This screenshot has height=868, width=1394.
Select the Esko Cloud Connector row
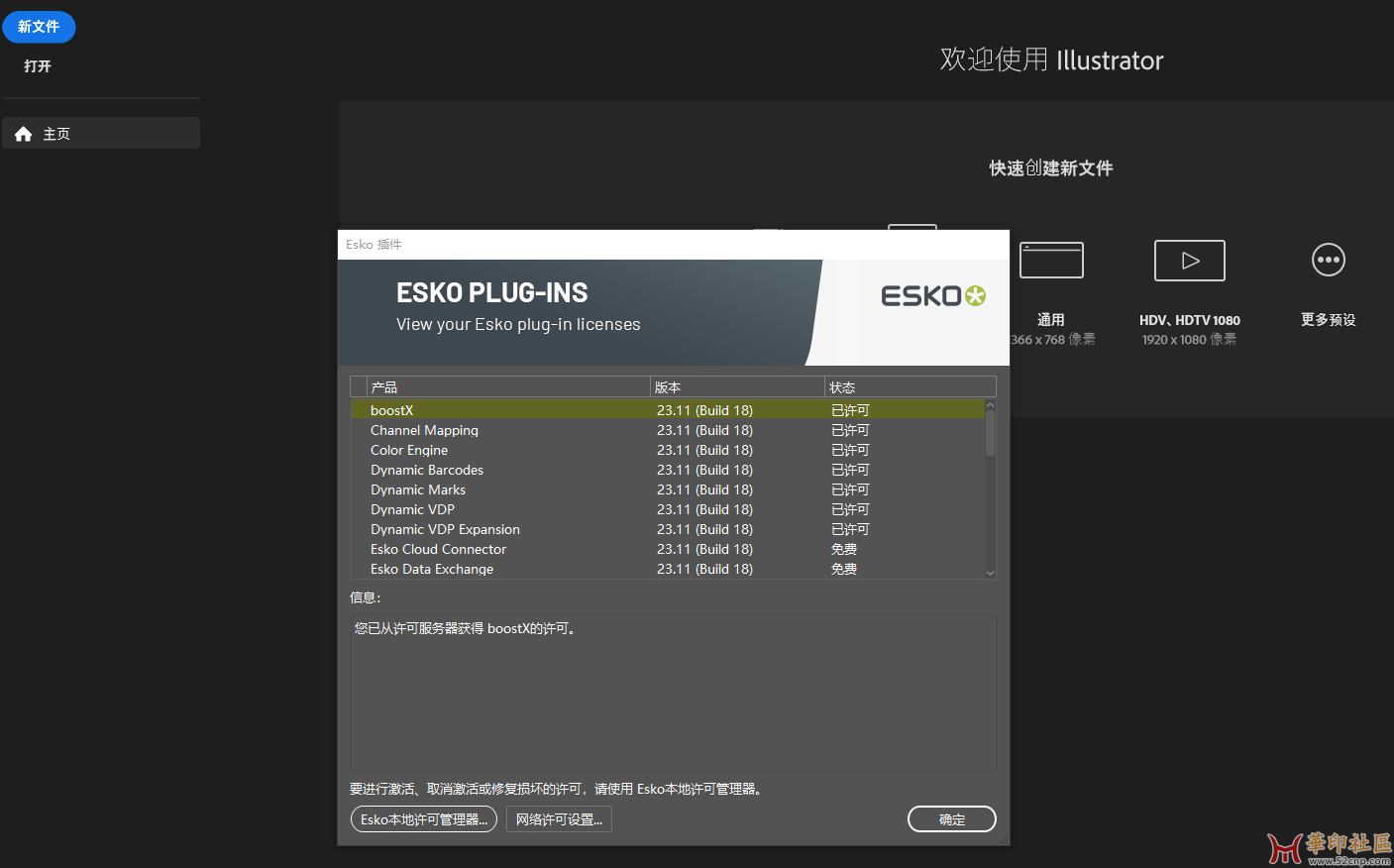pos(438,549)
